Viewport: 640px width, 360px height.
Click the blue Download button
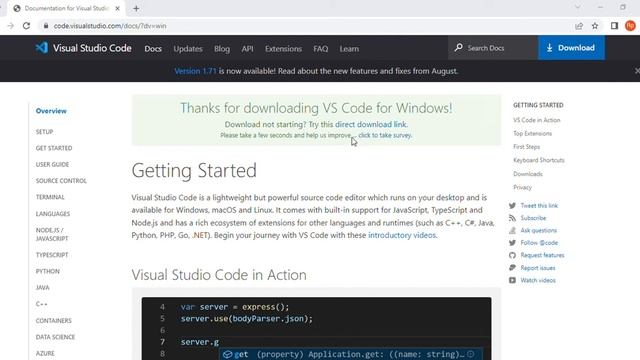coord(571,48)
